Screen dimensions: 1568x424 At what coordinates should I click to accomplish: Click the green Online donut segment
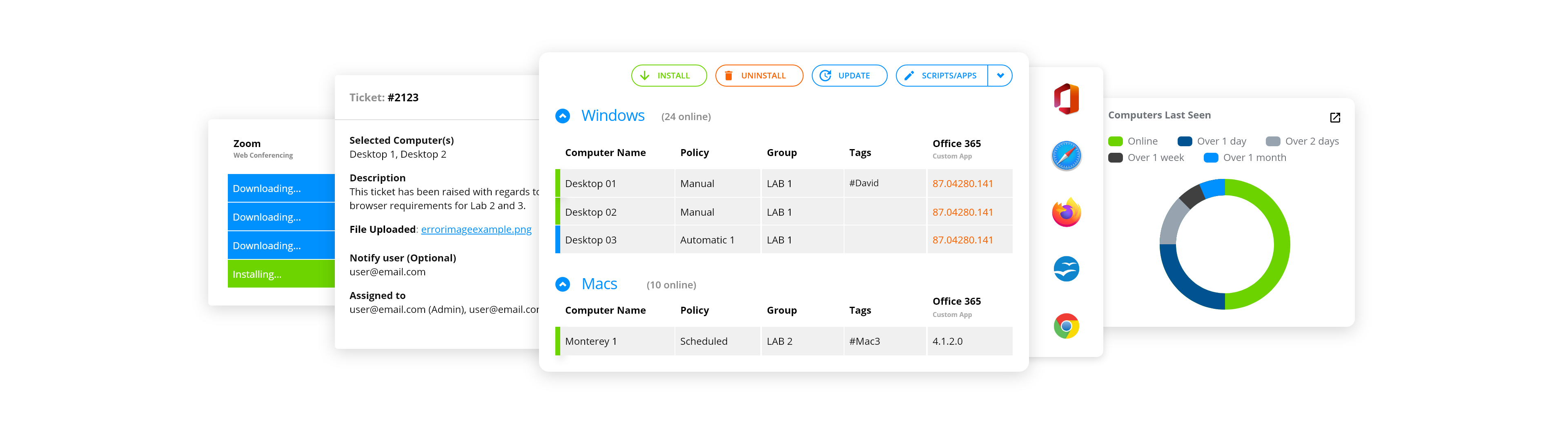1281,244
